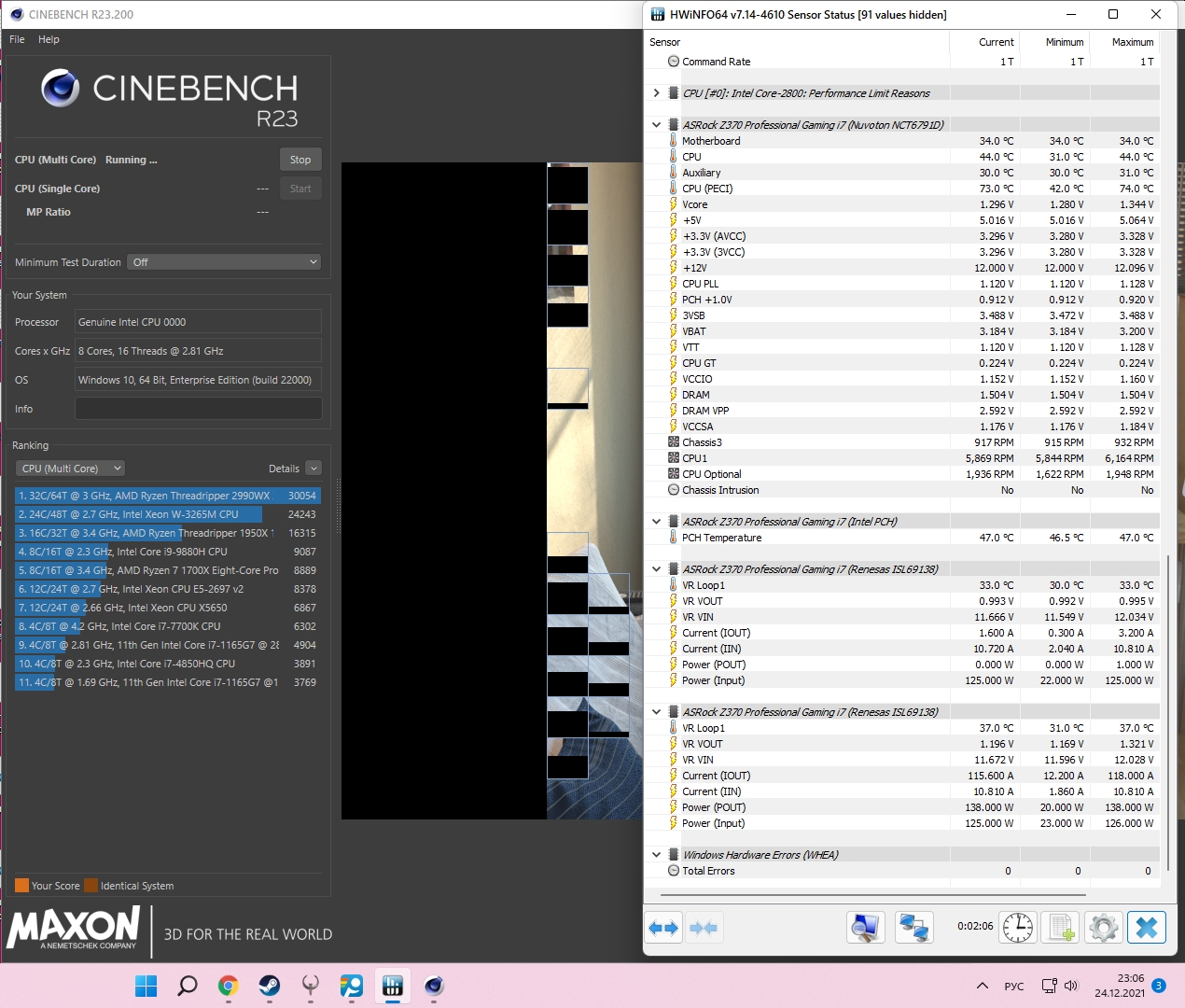1185x1008 pixels.
Task: Click Cinebench render preview image
Action: tap(492, 491)
